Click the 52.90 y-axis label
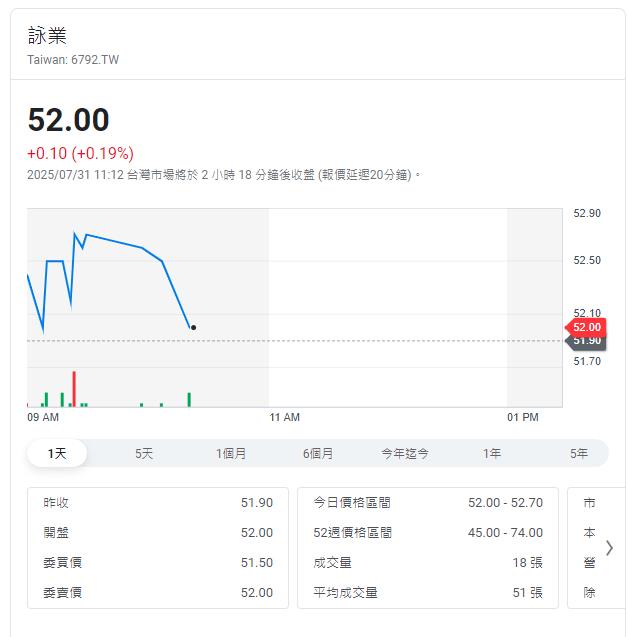 (x=587, y=213)
